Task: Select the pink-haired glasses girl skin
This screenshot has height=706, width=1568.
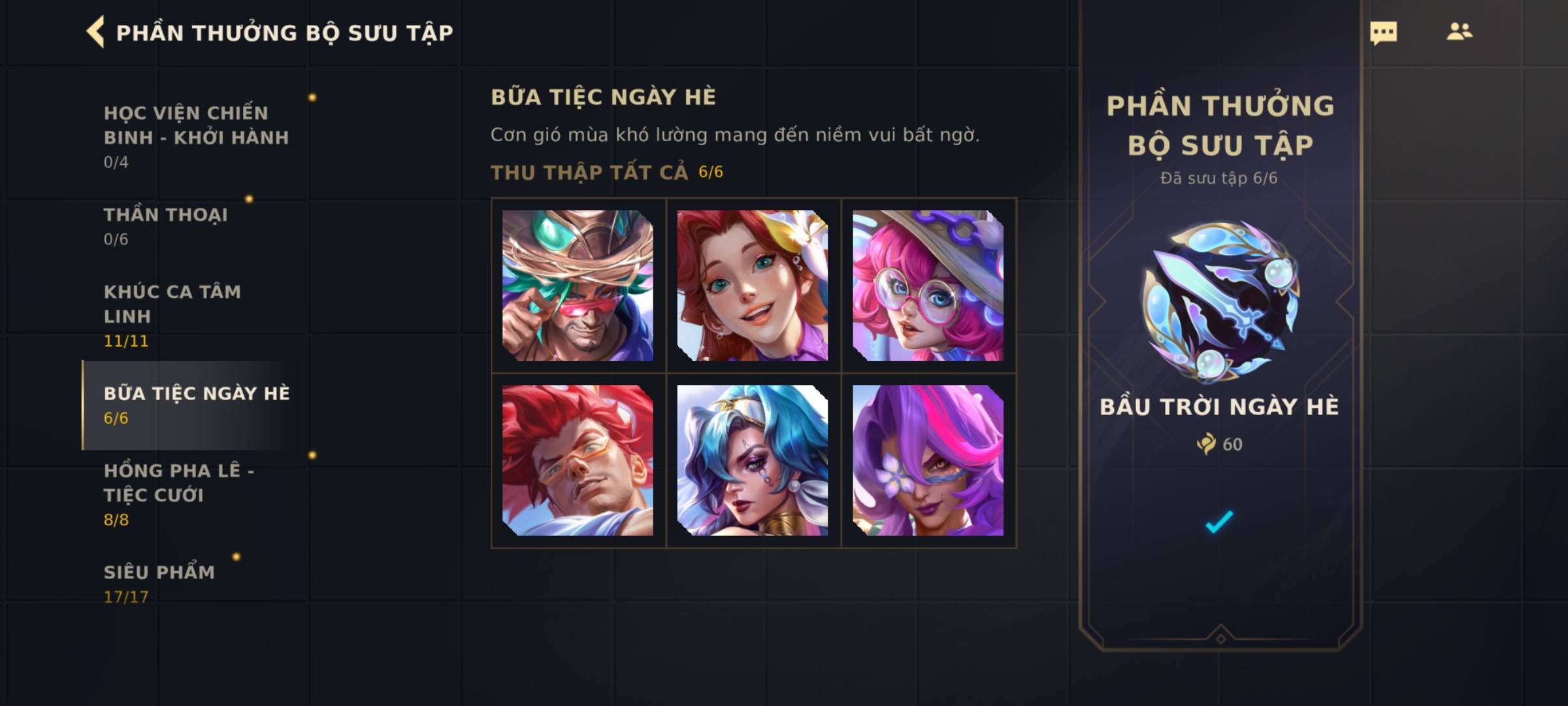Action: pyautogui.click(x=928, y=285)
